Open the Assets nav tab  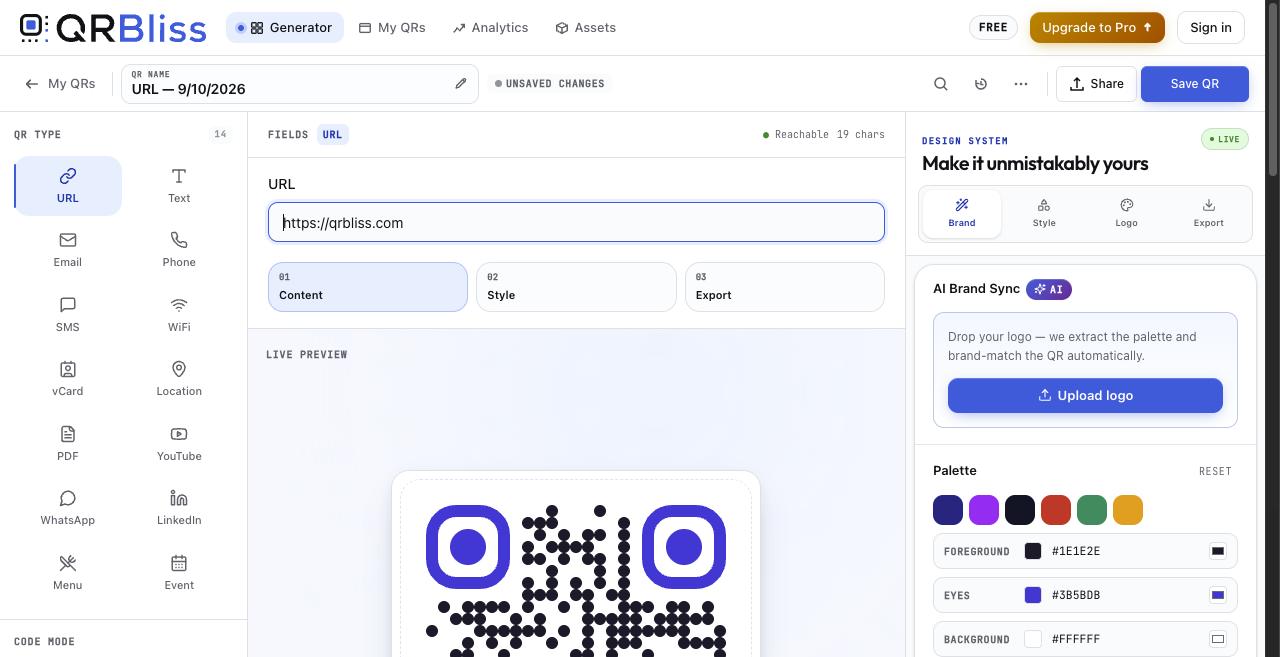[586, 28]
